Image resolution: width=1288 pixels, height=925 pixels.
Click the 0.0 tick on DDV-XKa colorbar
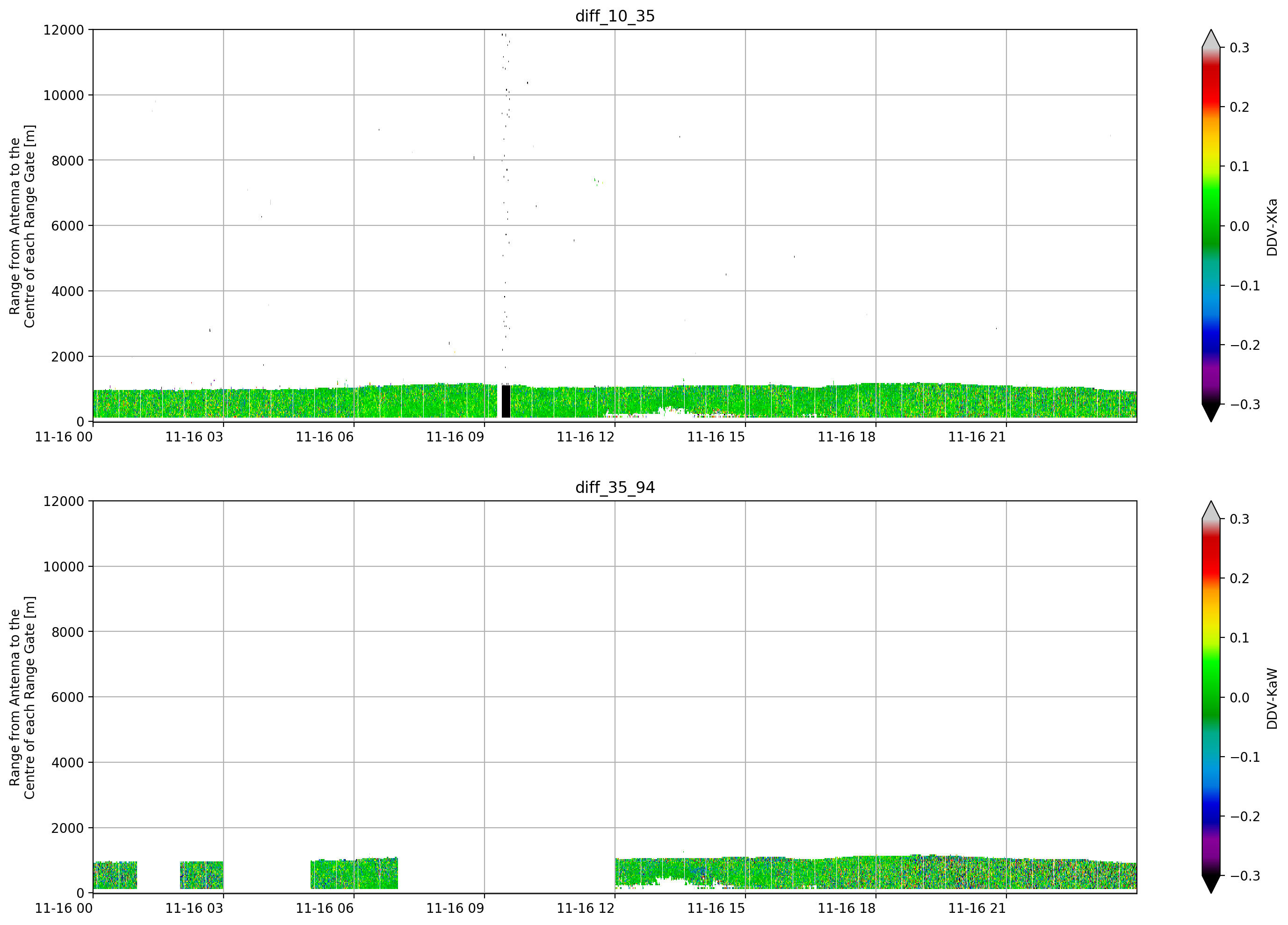point(1240,226)
